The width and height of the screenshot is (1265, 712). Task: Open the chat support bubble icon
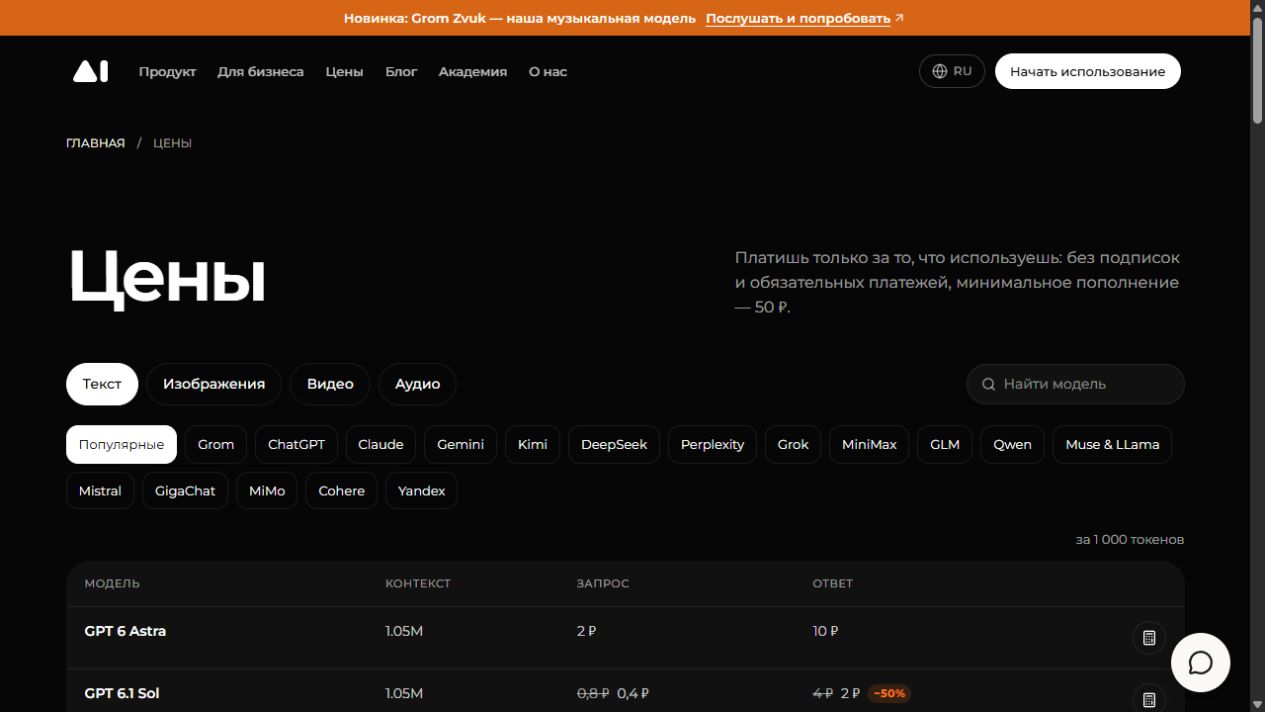pyautogui.click(x=1200, y=662)
